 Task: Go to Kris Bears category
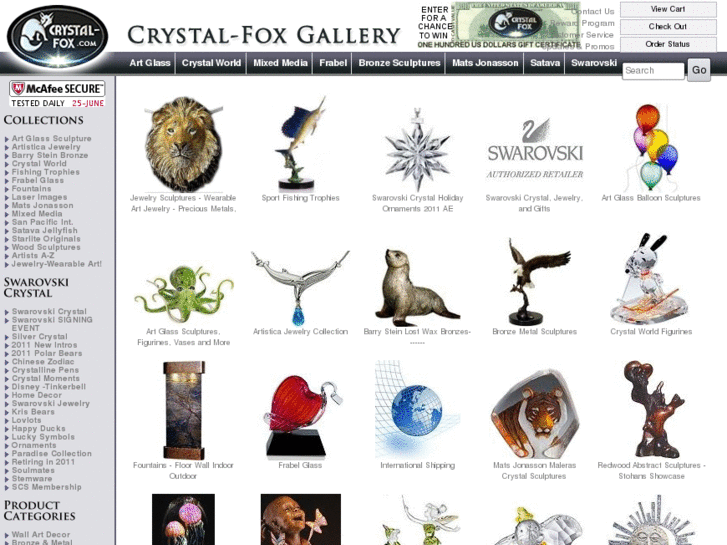[x=33, y=412]
